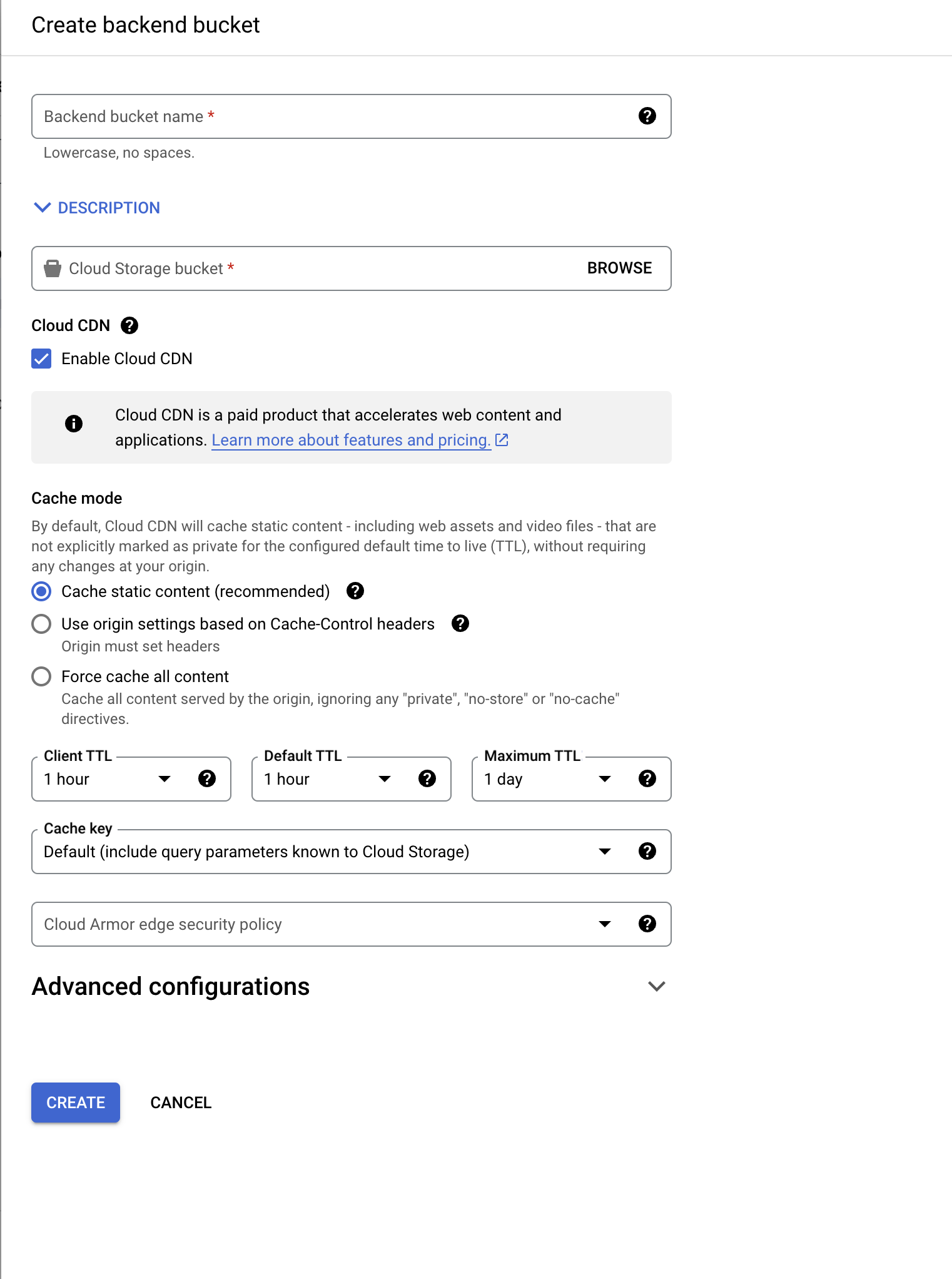Viewport: 952px width, 1279px height.
Task: Click 'Lowercase, no spaces.' hint text
Action: click(x=119, y=153)
